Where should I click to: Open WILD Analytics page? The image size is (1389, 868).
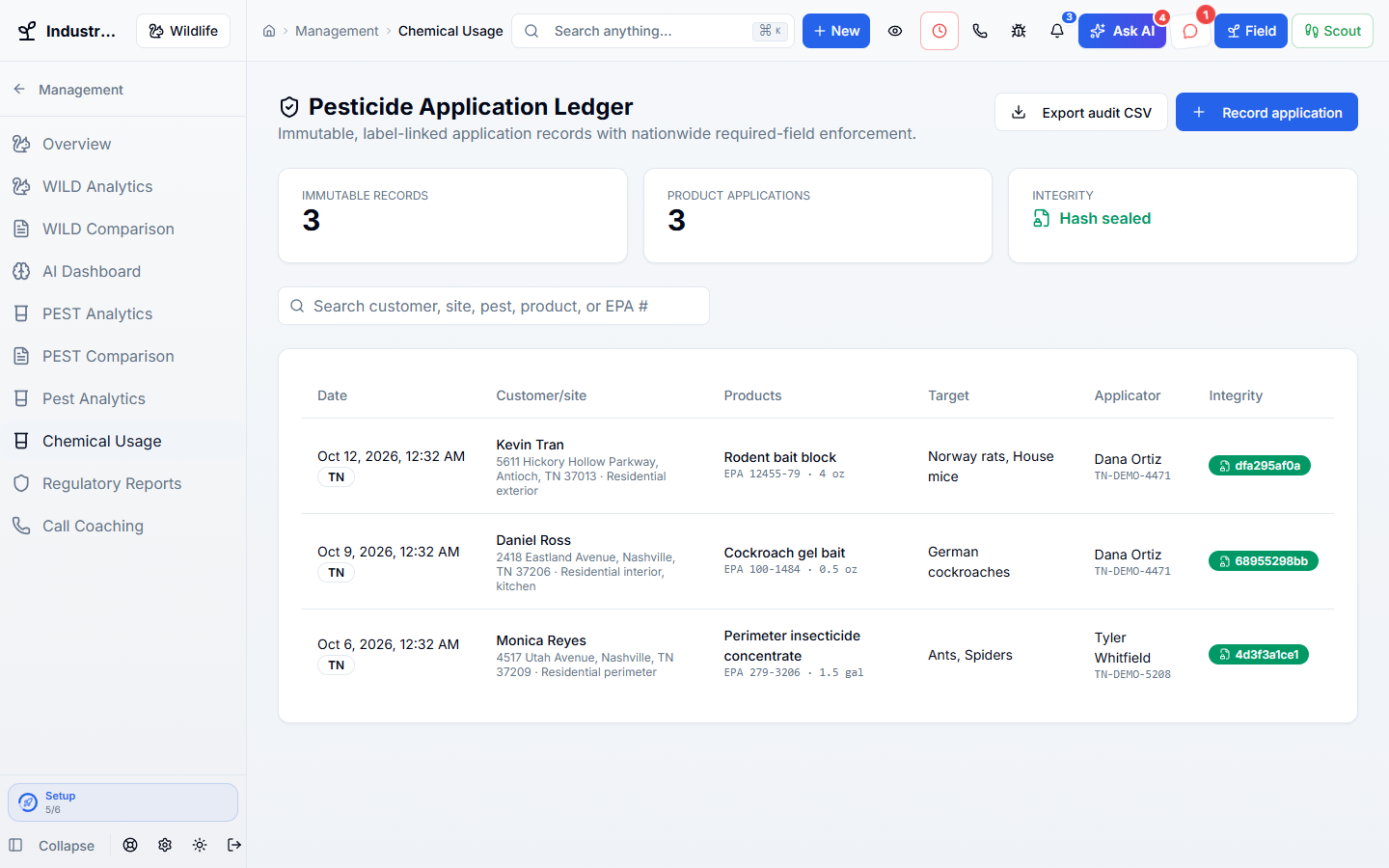click(x=123, y=186)
